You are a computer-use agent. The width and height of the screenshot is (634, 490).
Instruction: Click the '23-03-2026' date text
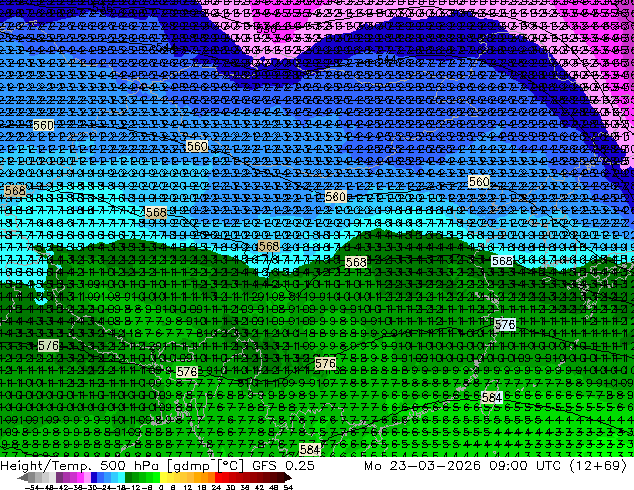click(x=435, y=466)
